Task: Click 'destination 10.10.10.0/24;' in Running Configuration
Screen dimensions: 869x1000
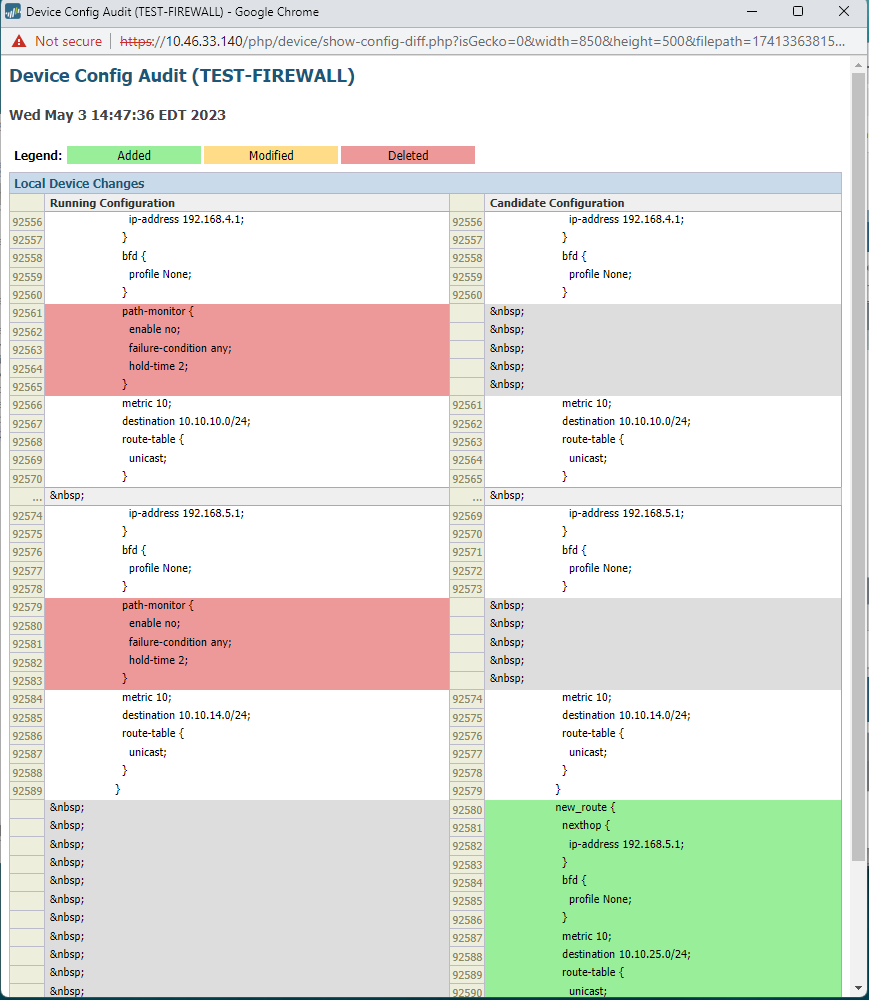Action: (186, 421)
